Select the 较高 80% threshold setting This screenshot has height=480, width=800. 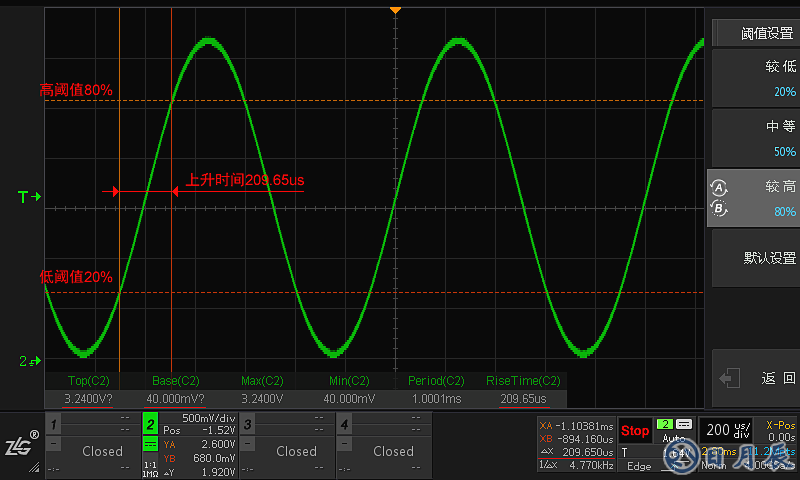tap(755, 198)
